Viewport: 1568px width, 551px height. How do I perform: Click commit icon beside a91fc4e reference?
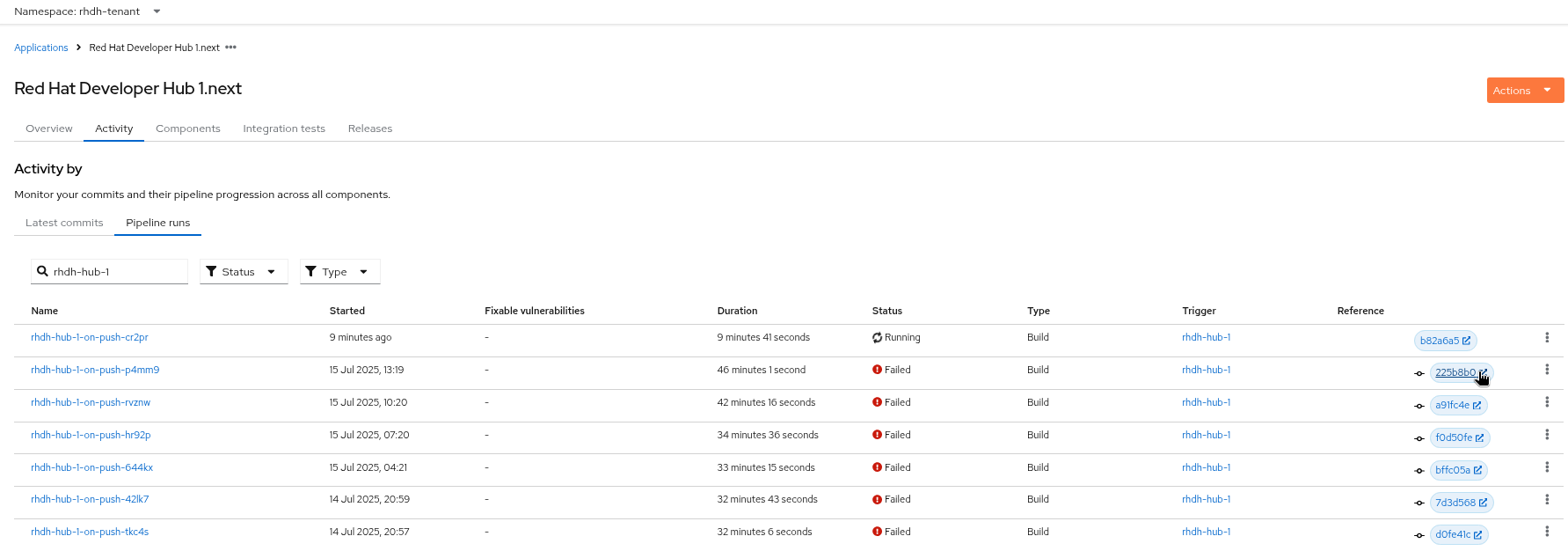pyautogui.click(x=1418, y=406)
